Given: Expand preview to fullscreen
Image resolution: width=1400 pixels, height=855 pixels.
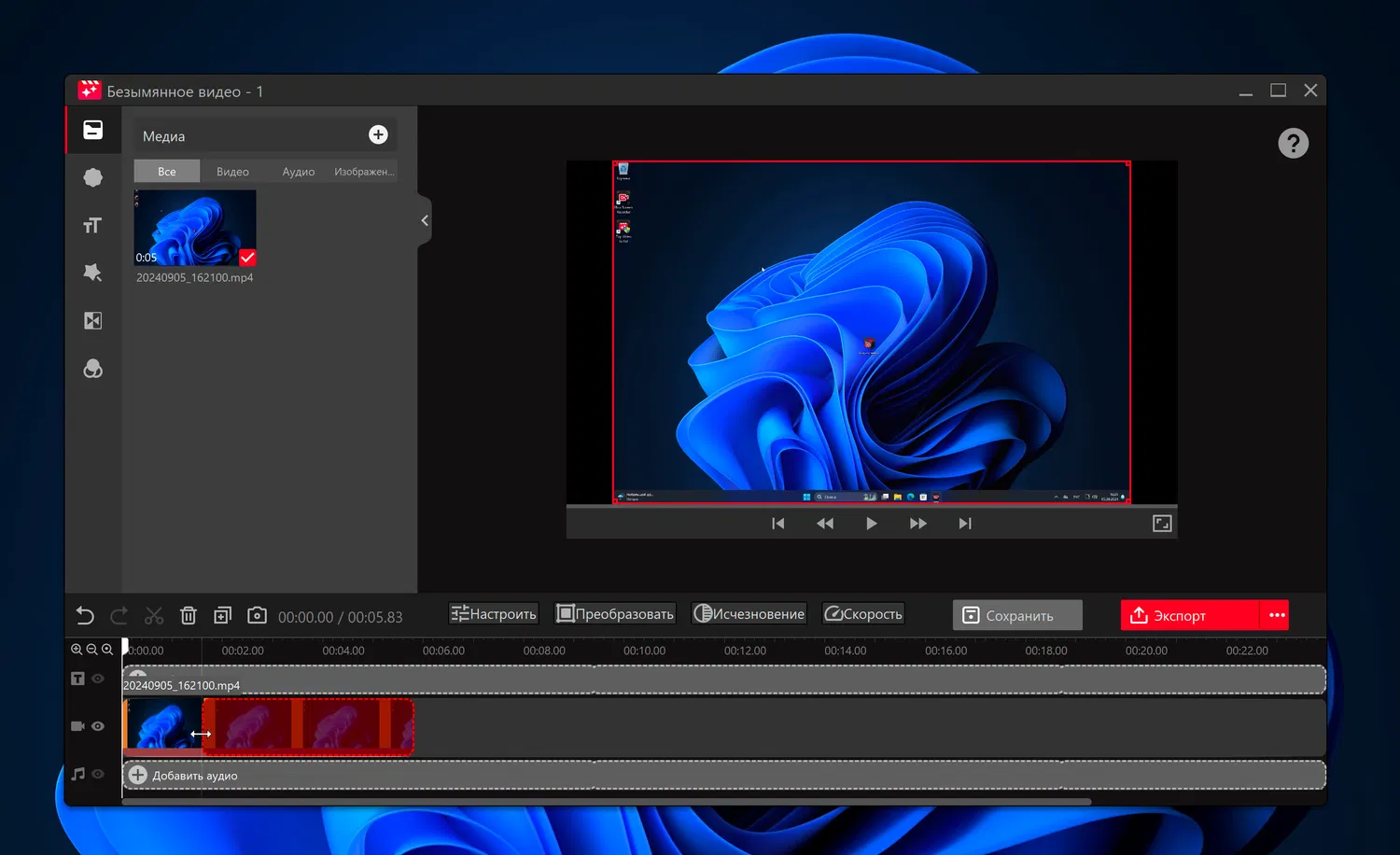Looking at the screenshot, I should coord(1161,524).
